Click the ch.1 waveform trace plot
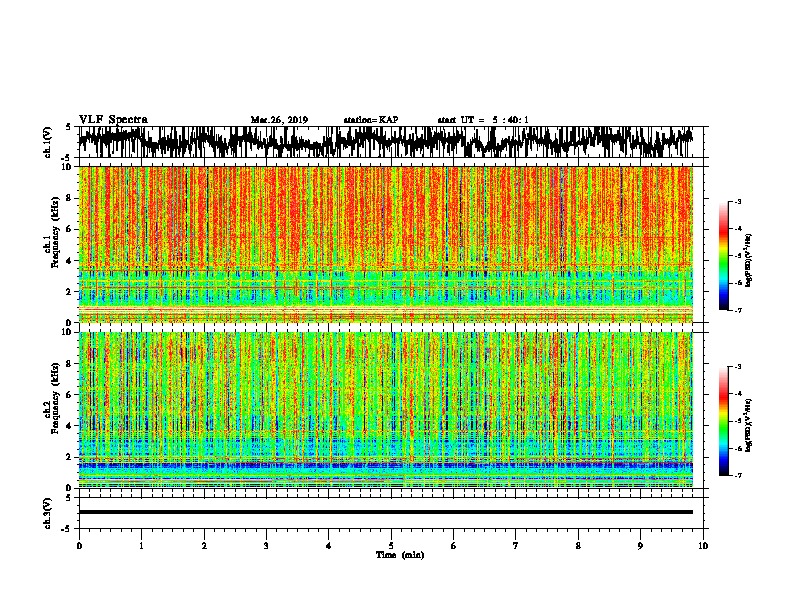 click(386, 142)
